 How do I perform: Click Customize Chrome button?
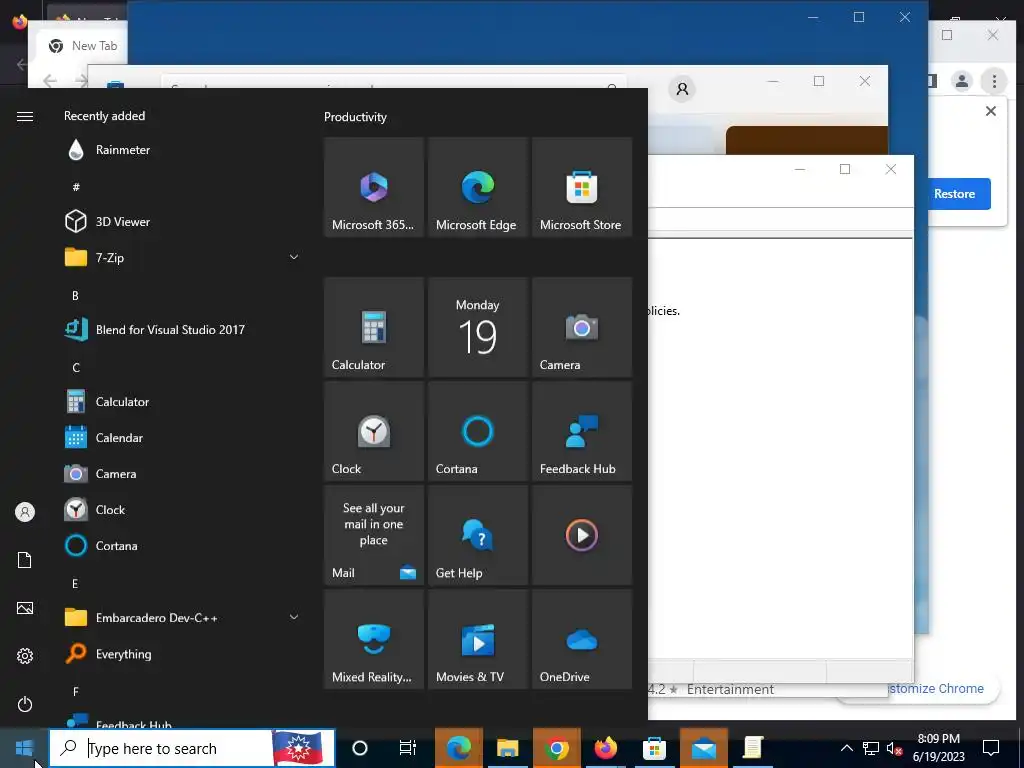(x=937, y=688)
